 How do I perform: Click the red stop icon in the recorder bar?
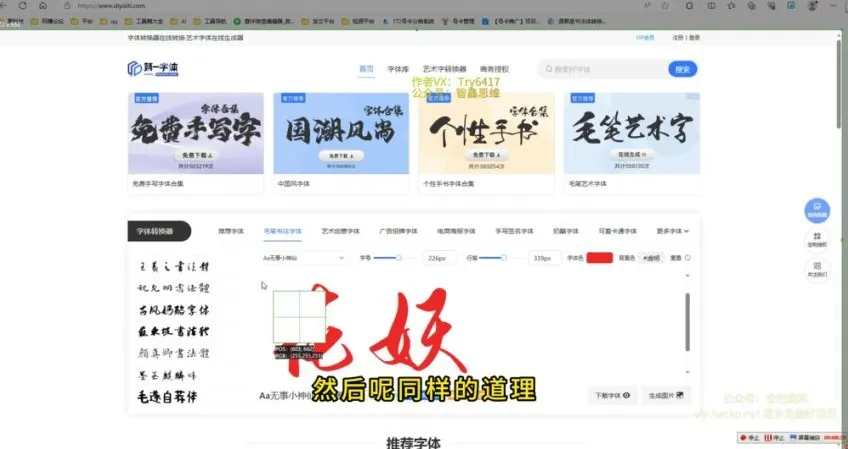coord(743,438)
